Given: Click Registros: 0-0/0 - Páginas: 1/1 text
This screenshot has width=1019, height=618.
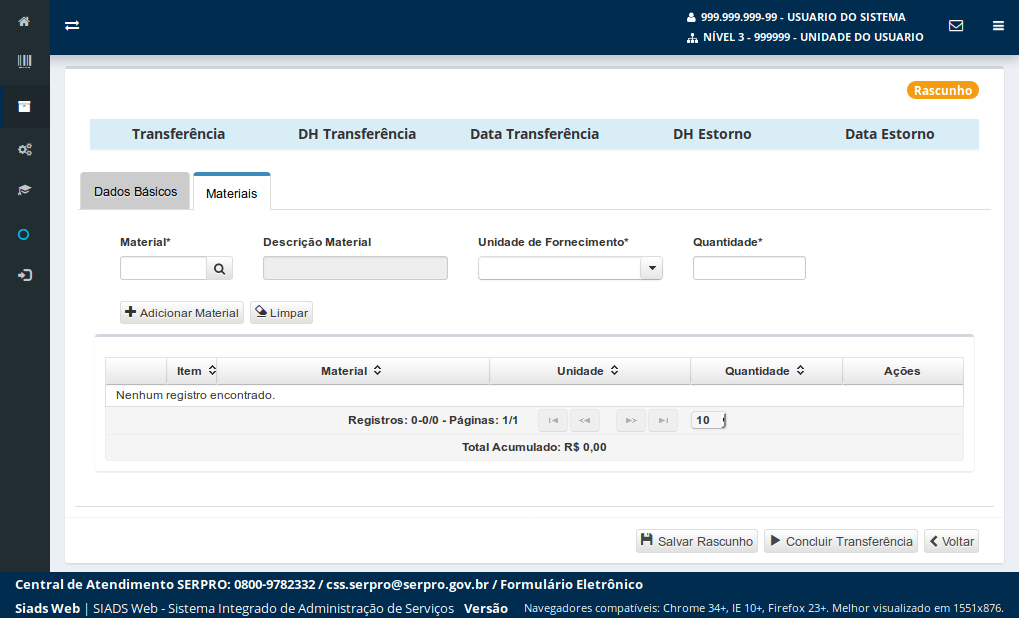Looking at the screenshot, I should pyautogui.click(x=433, y=420).
